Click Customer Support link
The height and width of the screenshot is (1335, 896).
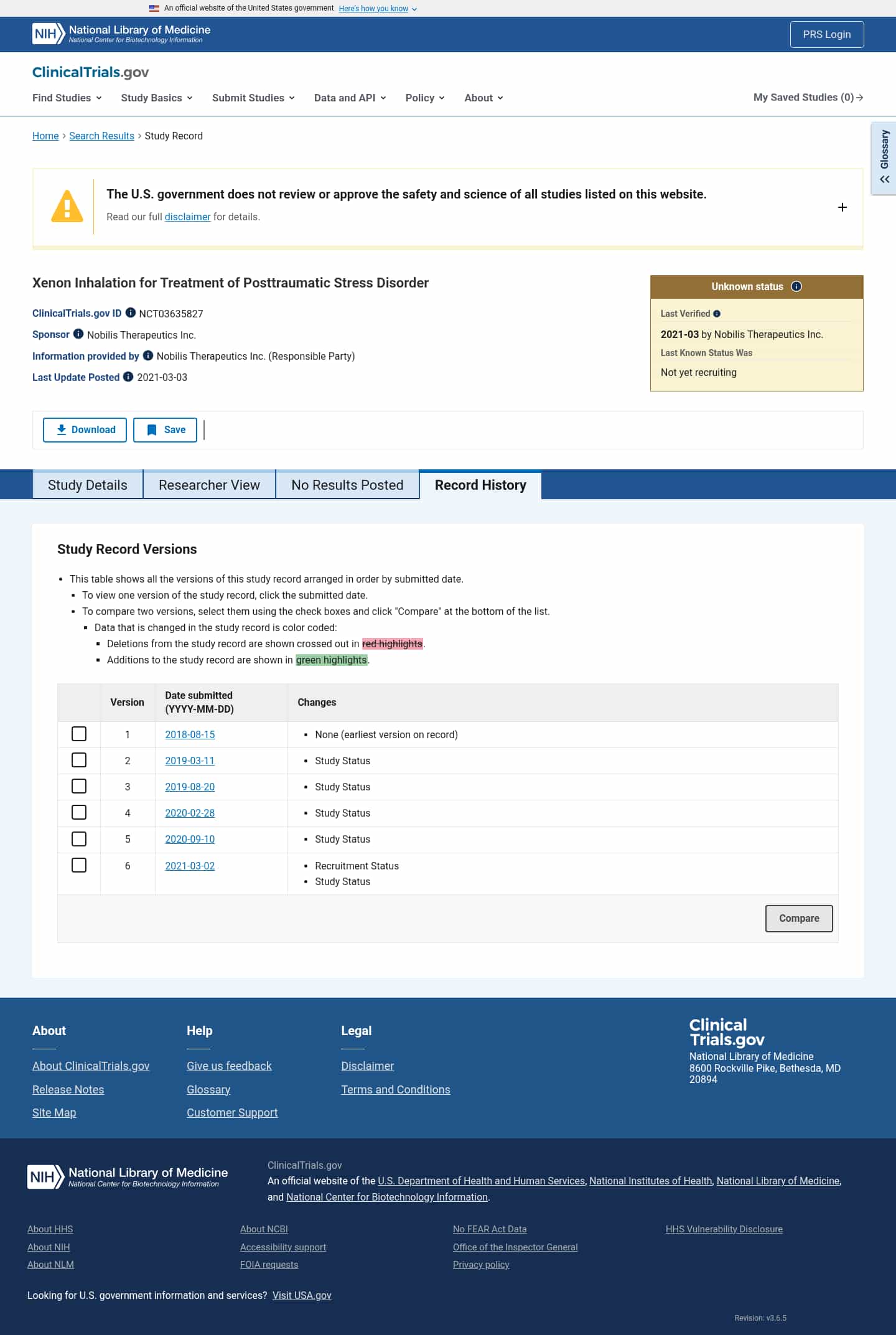(x=232, y=1112)
